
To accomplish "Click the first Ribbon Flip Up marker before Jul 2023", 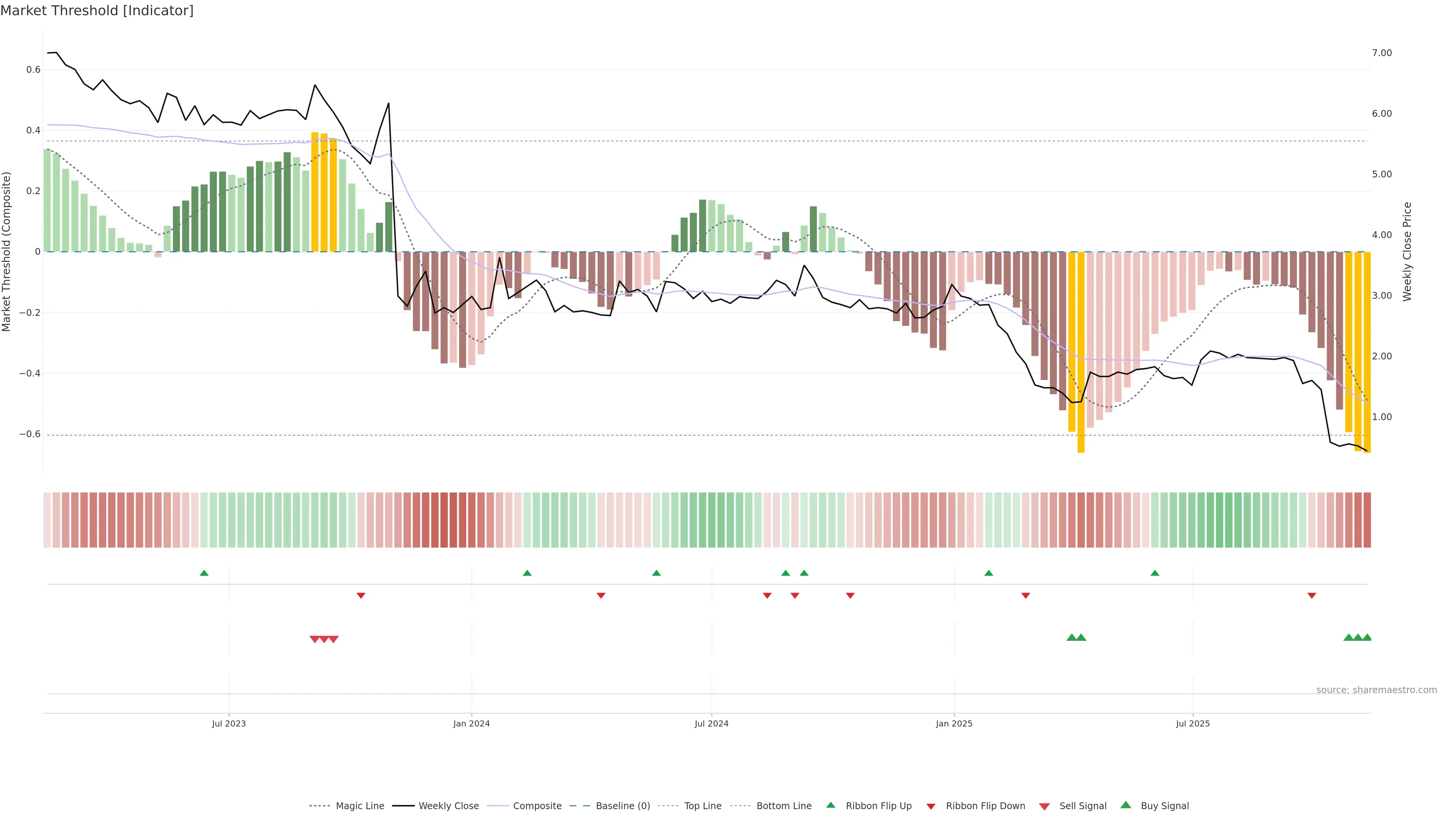I will pos(204,573).
